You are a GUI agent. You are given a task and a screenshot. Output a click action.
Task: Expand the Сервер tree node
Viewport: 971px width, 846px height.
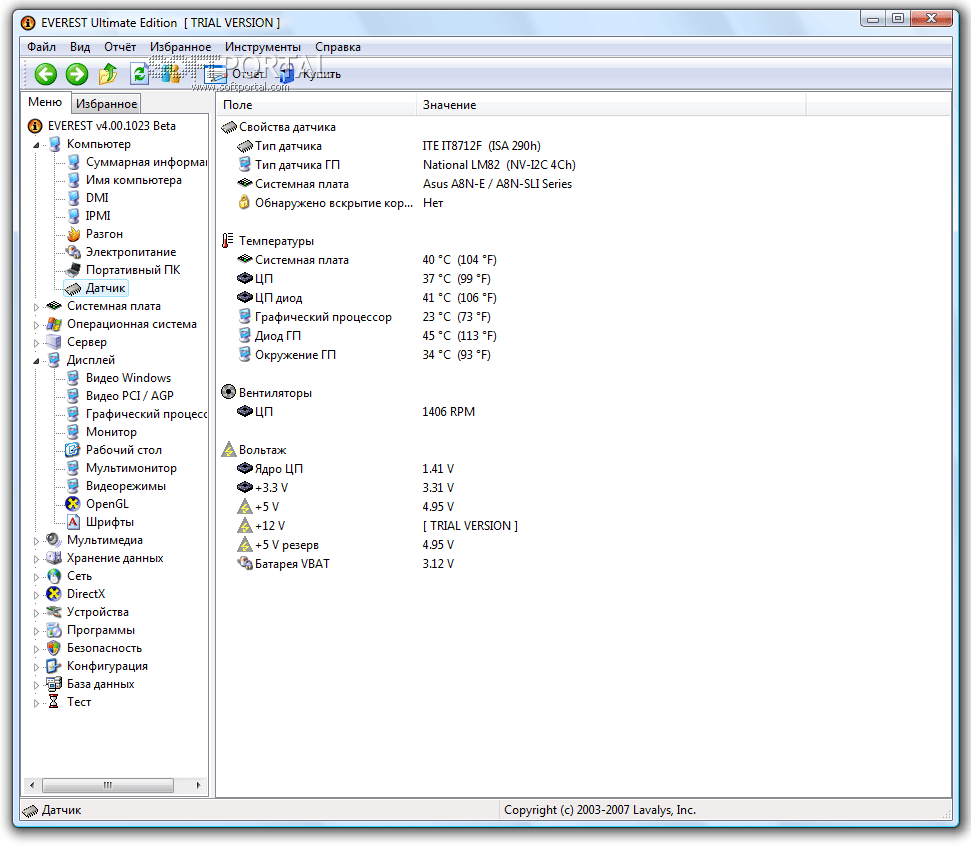pyautogui.click(x=36, y=343)
